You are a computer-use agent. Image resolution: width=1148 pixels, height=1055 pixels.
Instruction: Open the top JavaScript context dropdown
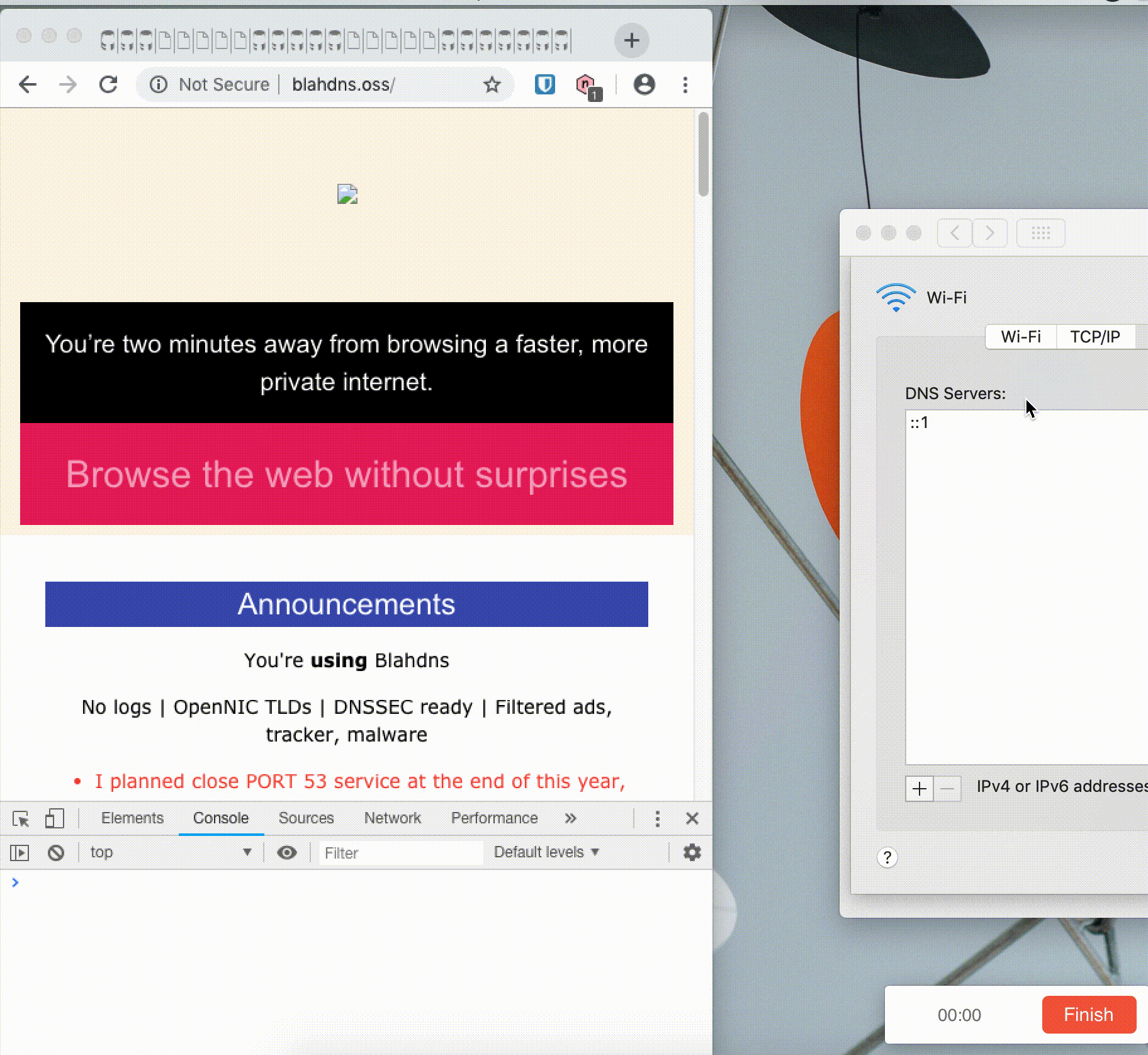tap(170, 852)
